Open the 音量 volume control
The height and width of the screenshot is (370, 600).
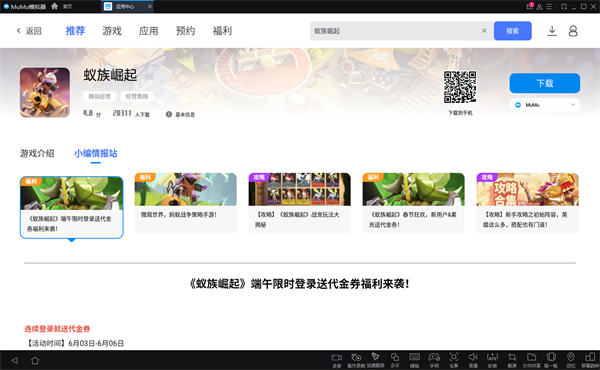473,360
